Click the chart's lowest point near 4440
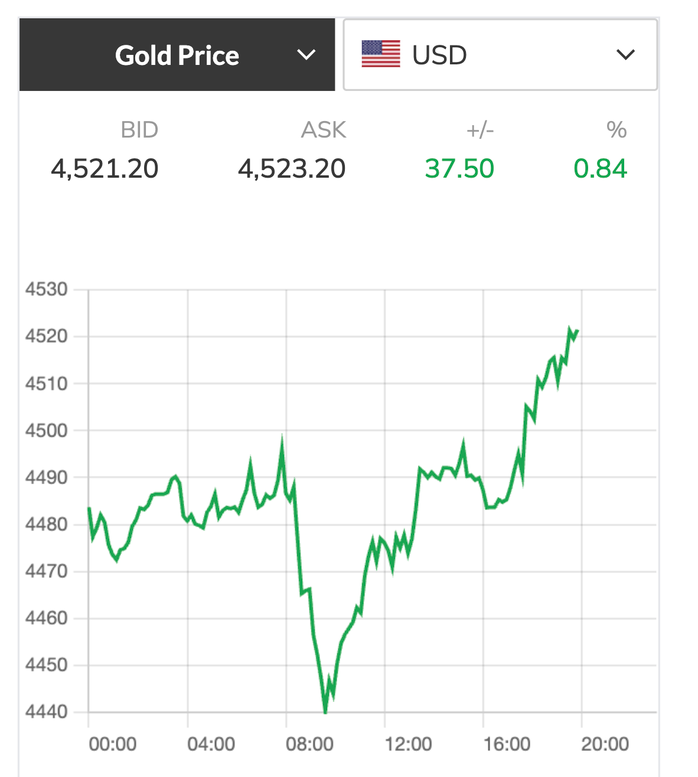This screenshot has height=777, width=698. pos(325,711)
